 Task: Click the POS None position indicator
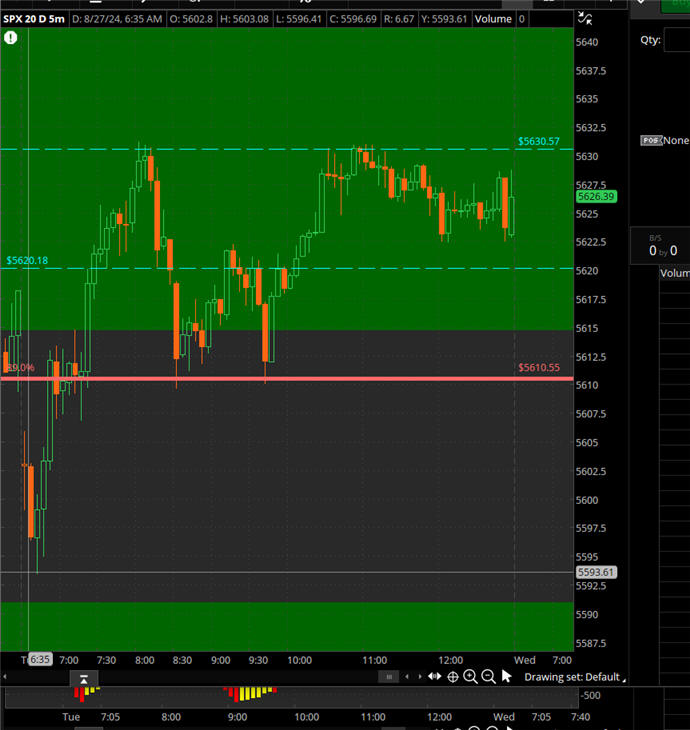(x=665, y=140)
